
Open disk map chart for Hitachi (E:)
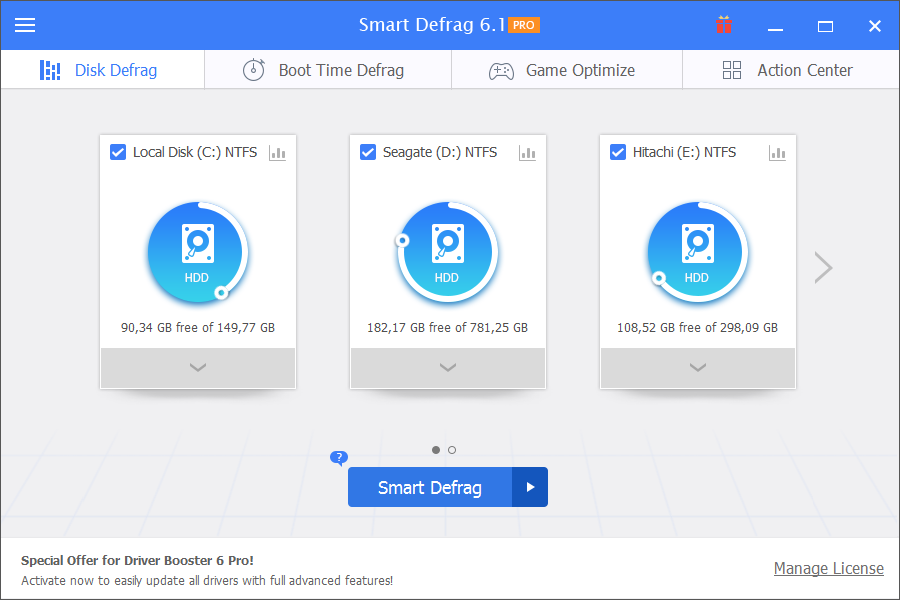[x=777, y=153]
